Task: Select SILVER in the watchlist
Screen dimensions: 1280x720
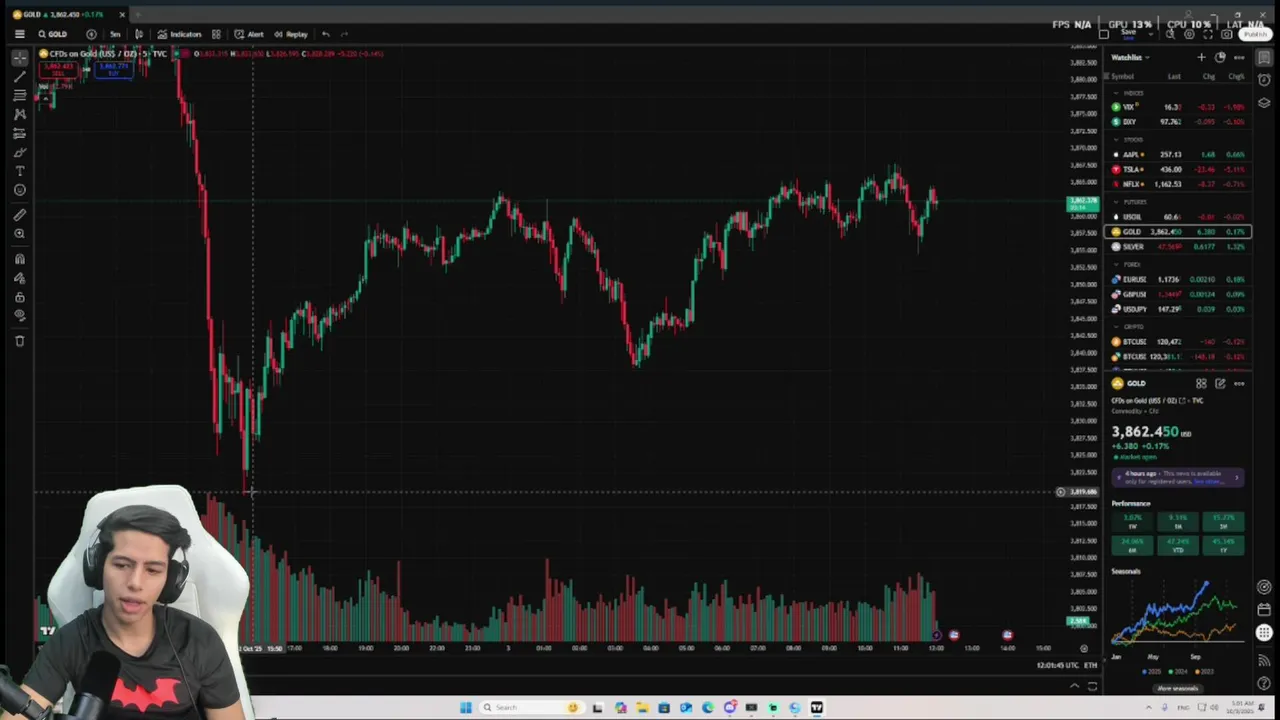Action: click(1178, 247)
